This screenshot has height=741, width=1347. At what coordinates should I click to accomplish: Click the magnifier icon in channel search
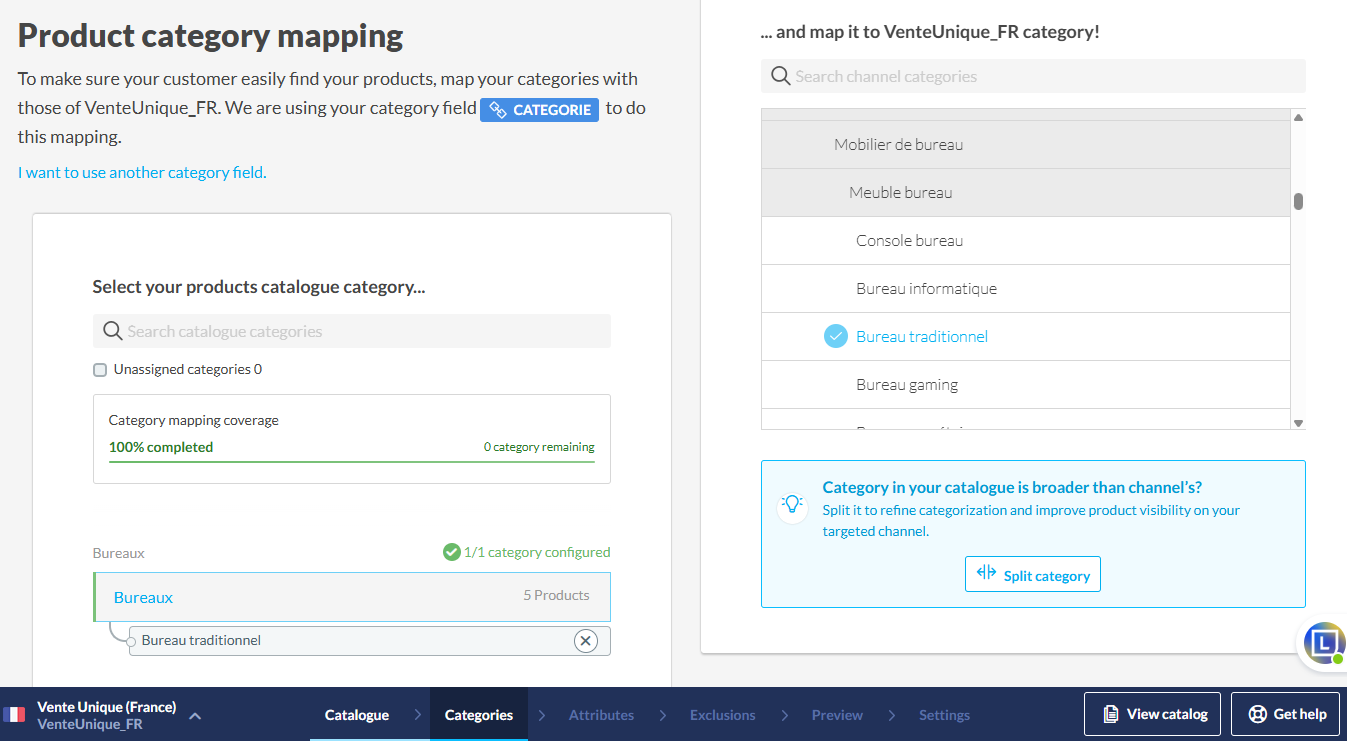tap(781, 76)
